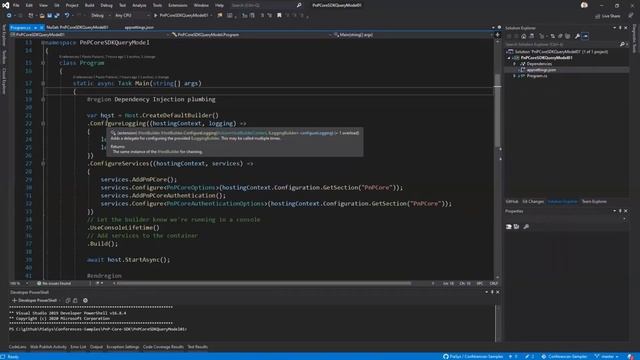Expand the Dependencies node in Solution Explorer
The height and width of the screenshot is (360, 640).
(x=514, y=64)
